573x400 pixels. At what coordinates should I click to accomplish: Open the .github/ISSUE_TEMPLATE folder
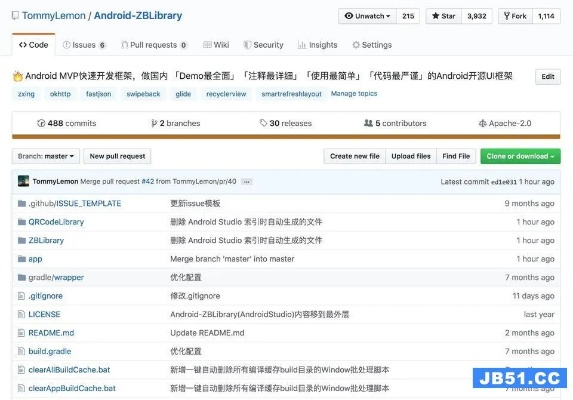coord(75,203)
